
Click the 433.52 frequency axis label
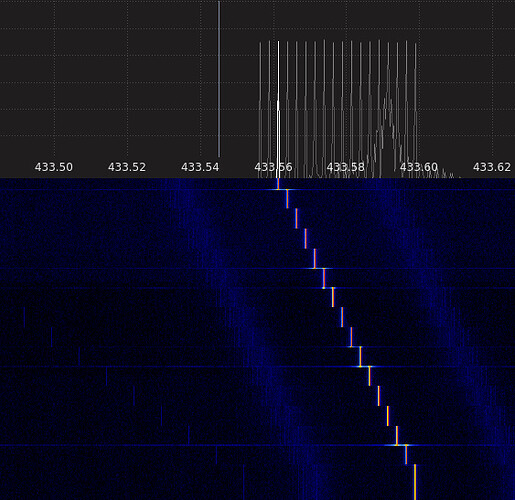click(x=127, y=167)
